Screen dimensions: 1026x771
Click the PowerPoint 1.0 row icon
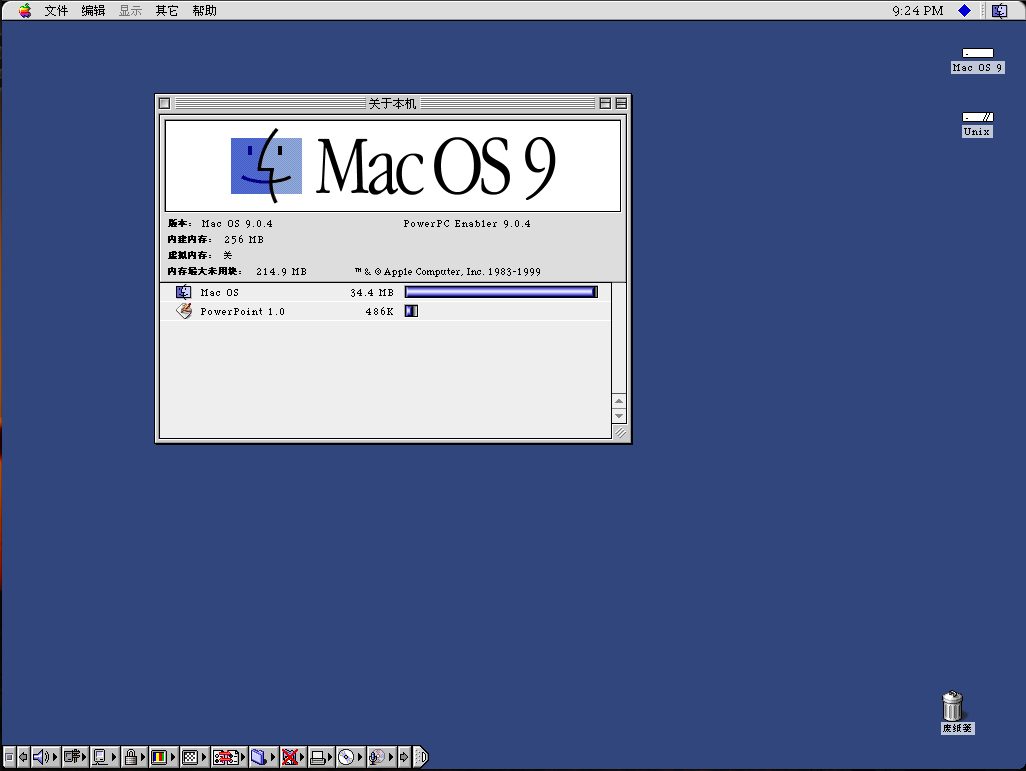185,311
